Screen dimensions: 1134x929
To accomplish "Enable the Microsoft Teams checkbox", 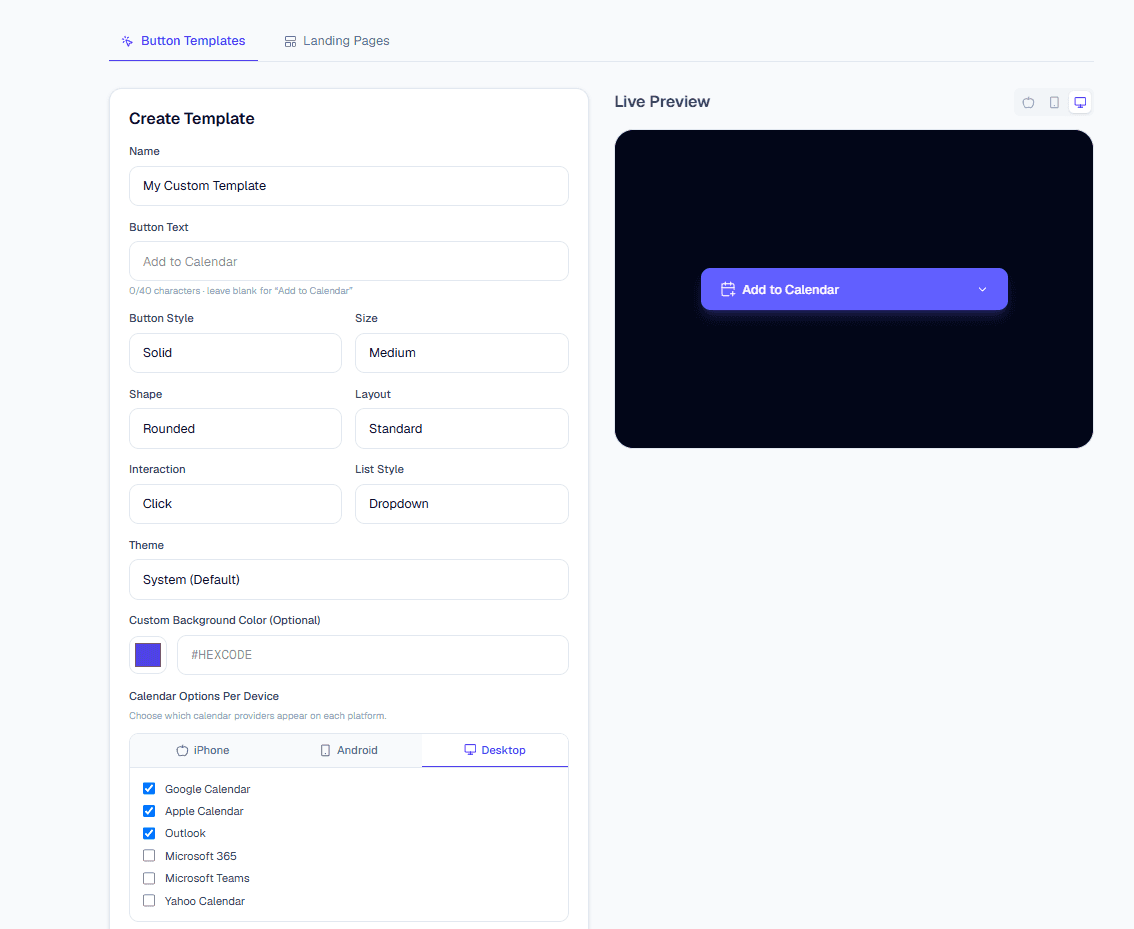I will click(x=149, y=878).
